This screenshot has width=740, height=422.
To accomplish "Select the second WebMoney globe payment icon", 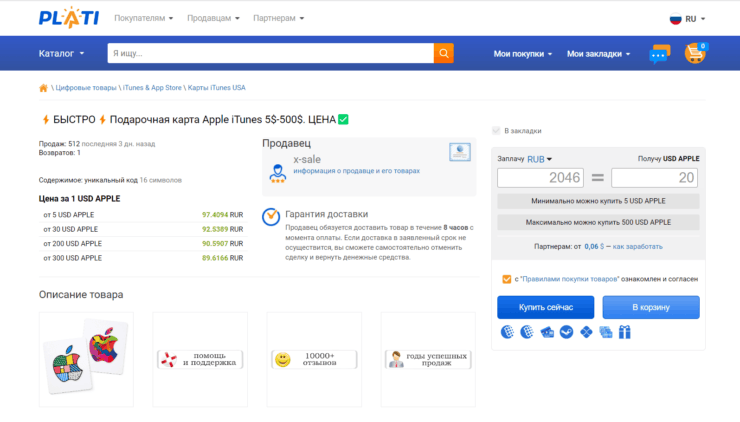I will pyautogui.click(x=527, y=332).
